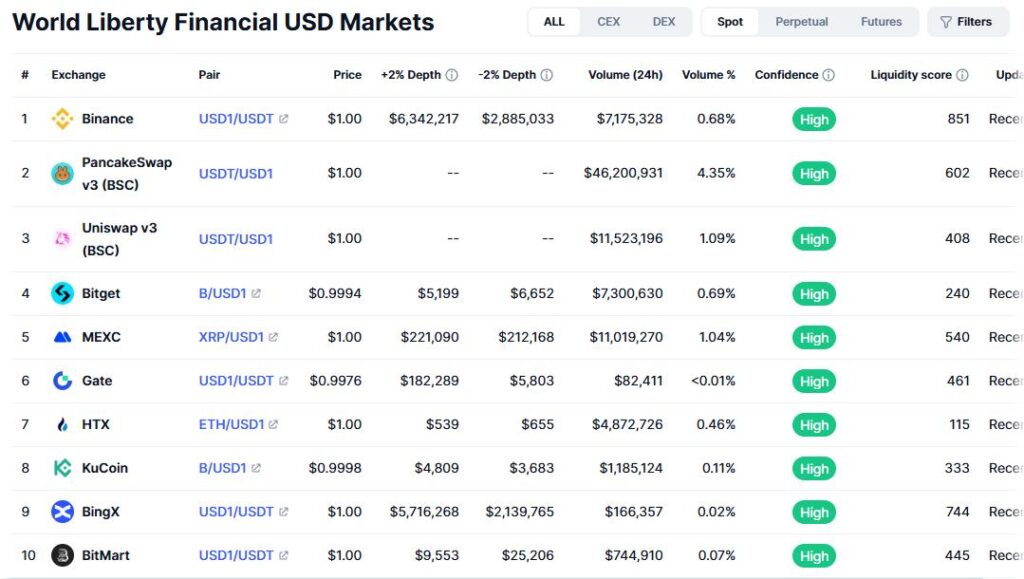Screen dimensions: 1024x579
Task: Click the Uniswap v3 unicorn icon
Action: point(63,238)
